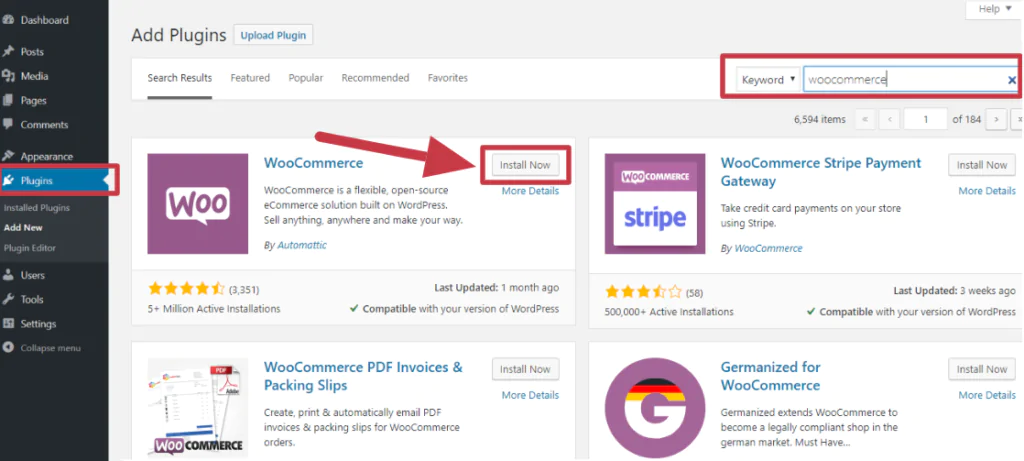This screenshot has height=461, width=1024.
Task: Expand the Help panel at top
Action: click(993, 9)
